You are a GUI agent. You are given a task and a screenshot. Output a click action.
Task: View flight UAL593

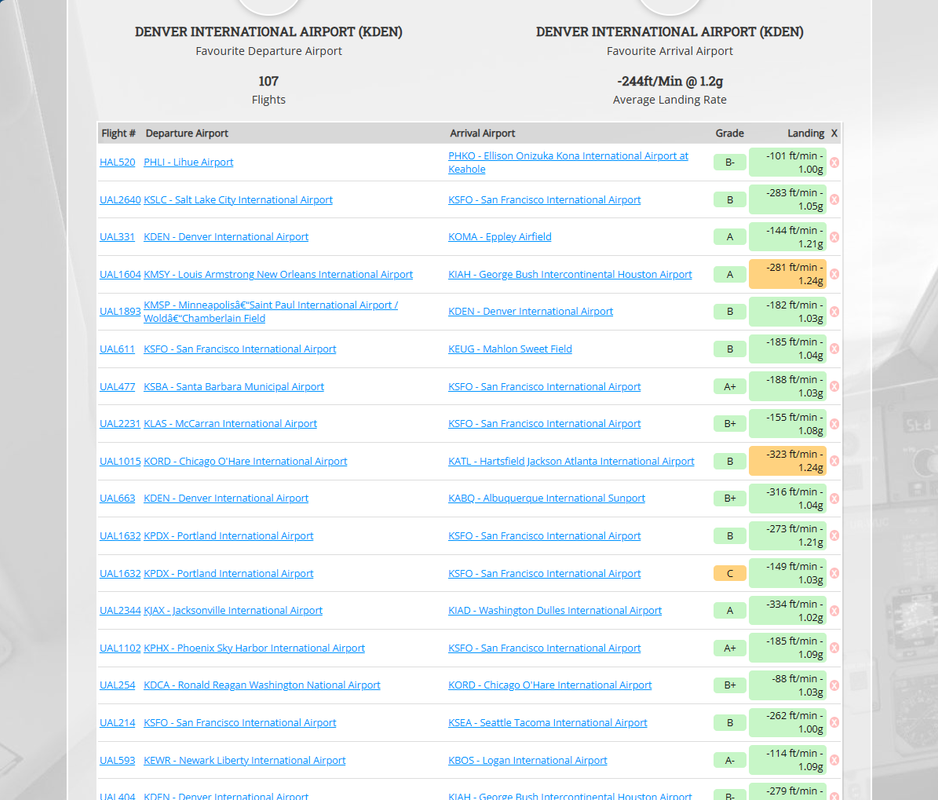117,761
